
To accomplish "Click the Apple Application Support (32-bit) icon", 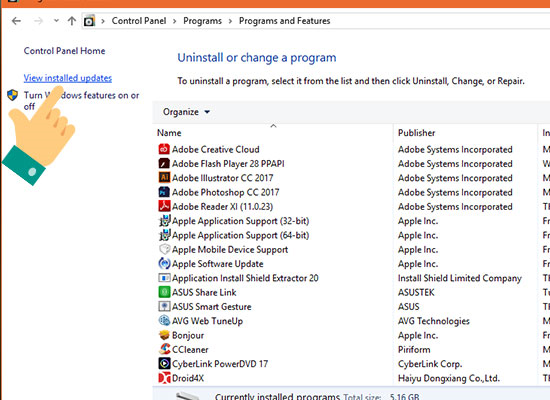I will point(164,221).
